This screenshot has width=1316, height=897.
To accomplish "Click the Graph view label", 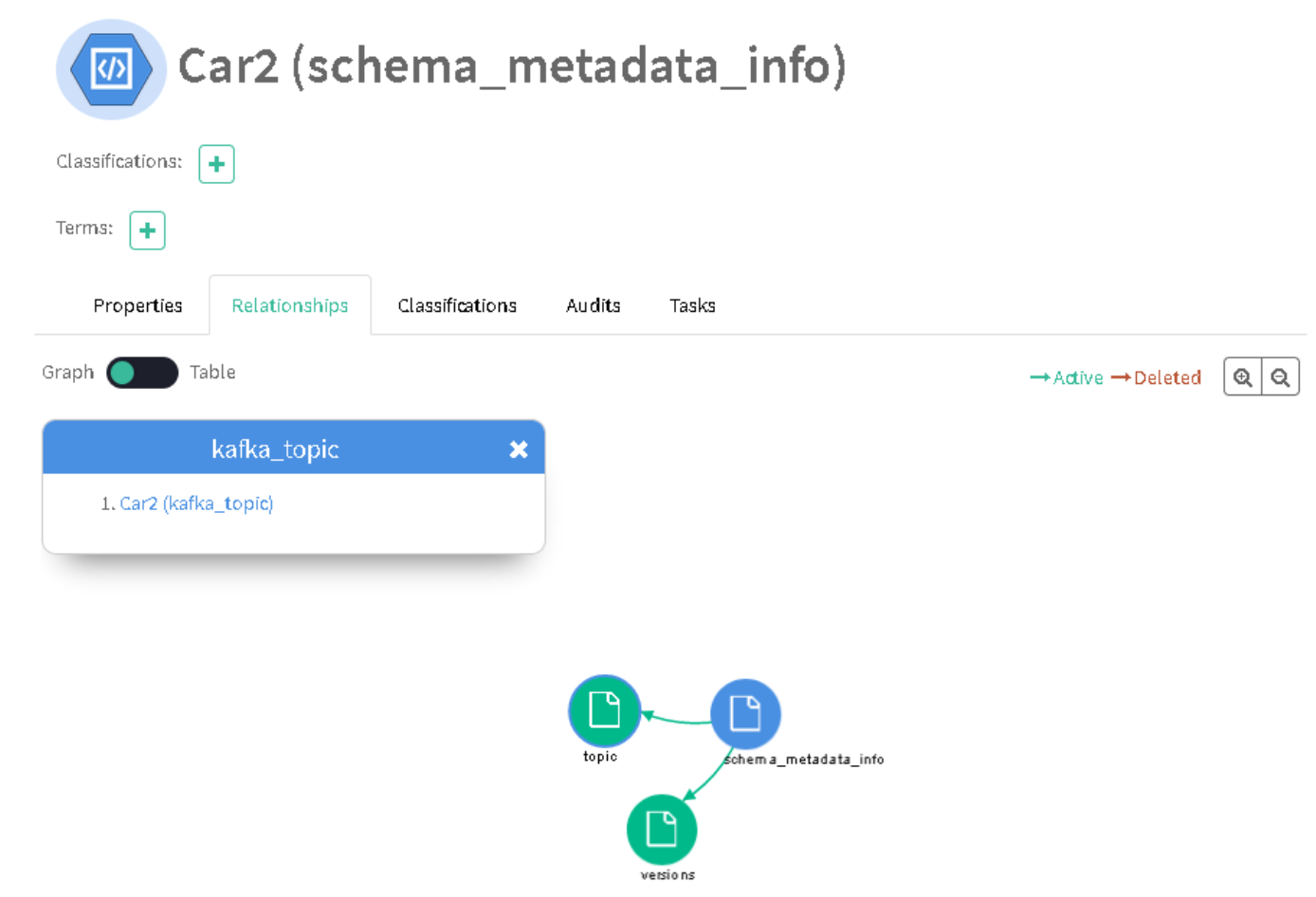I will (x=68, y=373).
